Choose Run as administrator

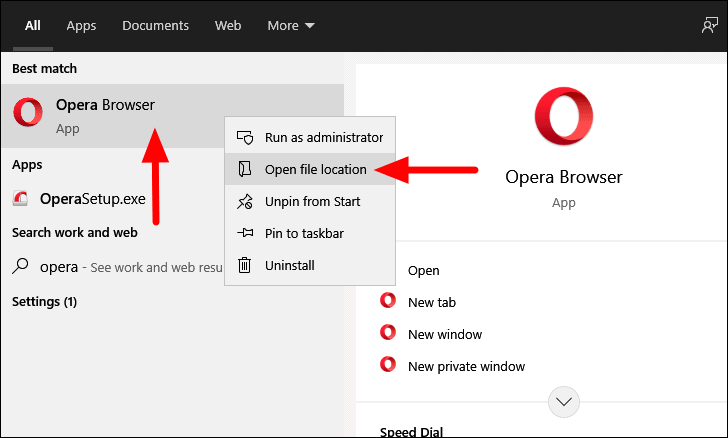tap(310, 137)
